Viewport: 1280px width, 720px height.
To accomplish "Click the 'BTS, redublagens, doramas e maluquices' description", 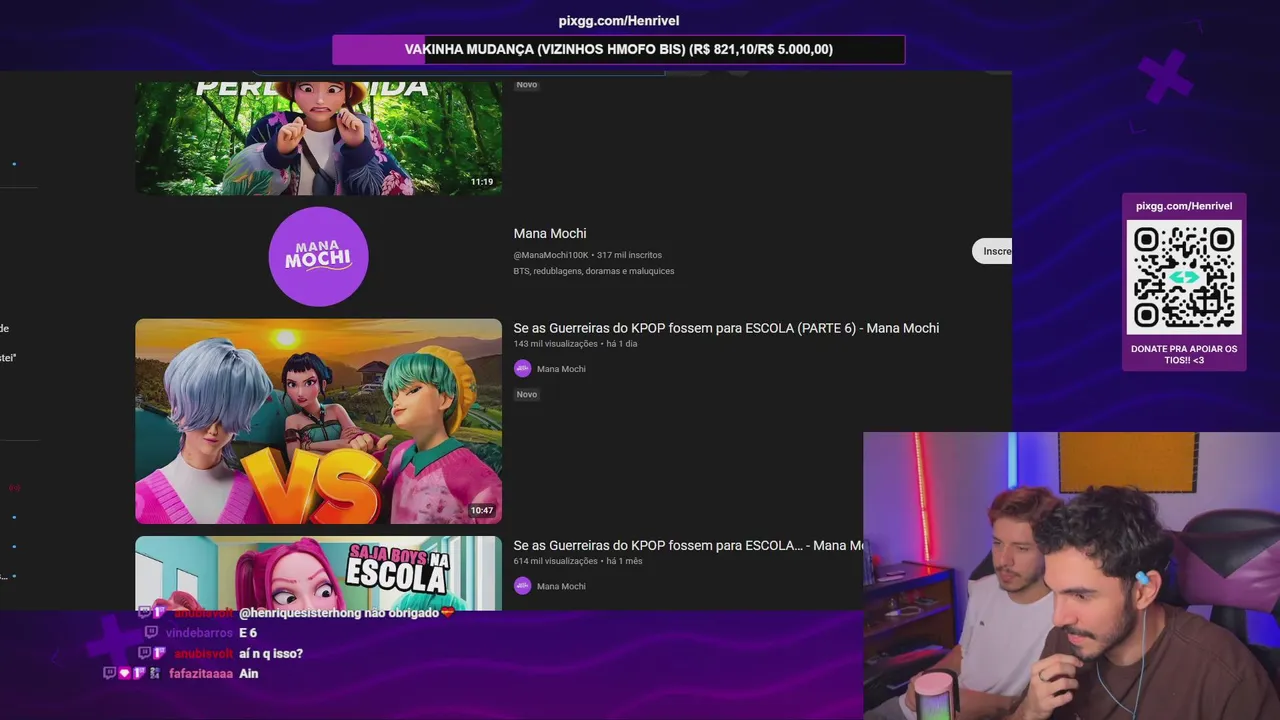I will (x=594, y=271).
